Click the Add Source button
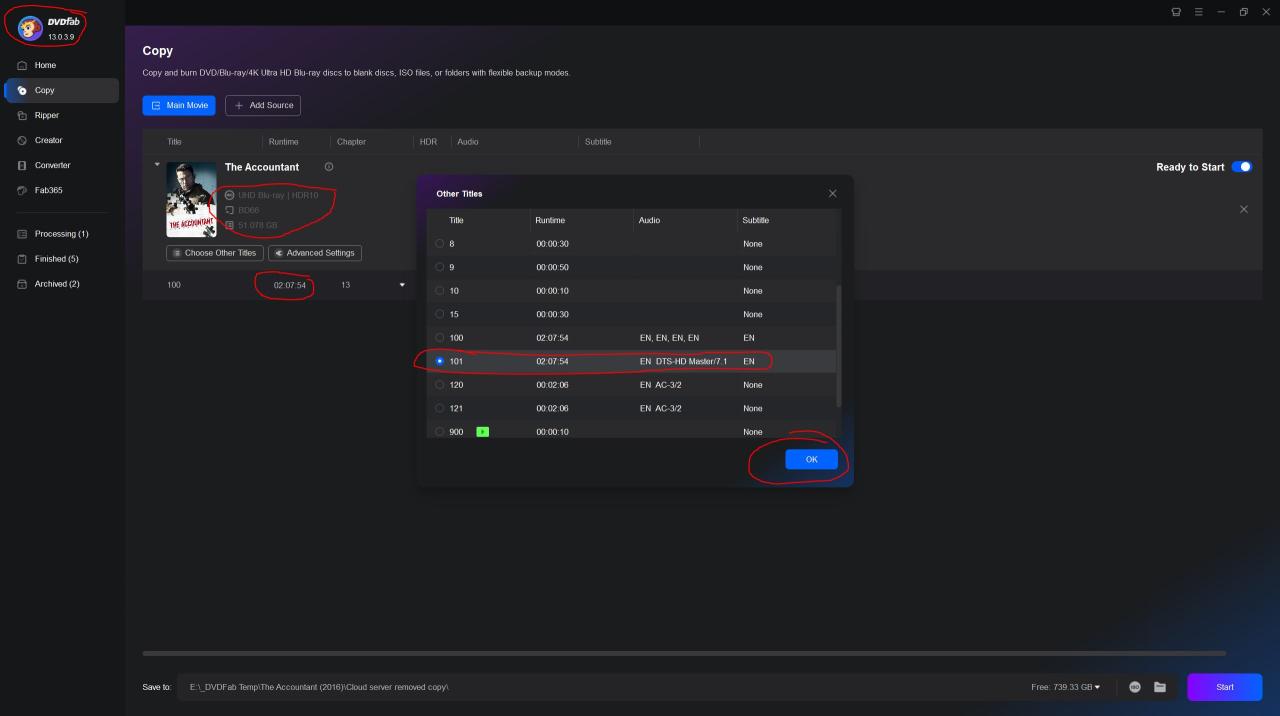The width and height of the screenshot is (1280, 716). 263,105
